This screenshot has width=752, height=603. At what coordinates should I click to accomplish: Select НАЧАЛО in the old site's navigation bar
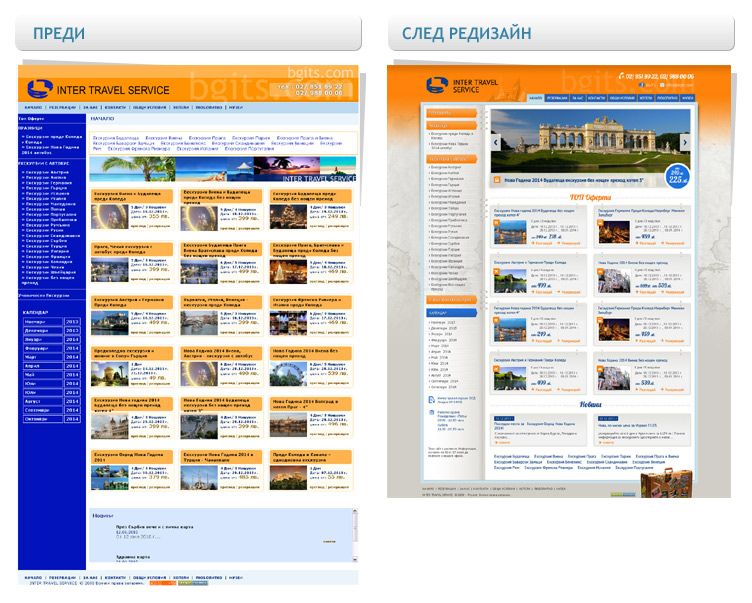33,106
